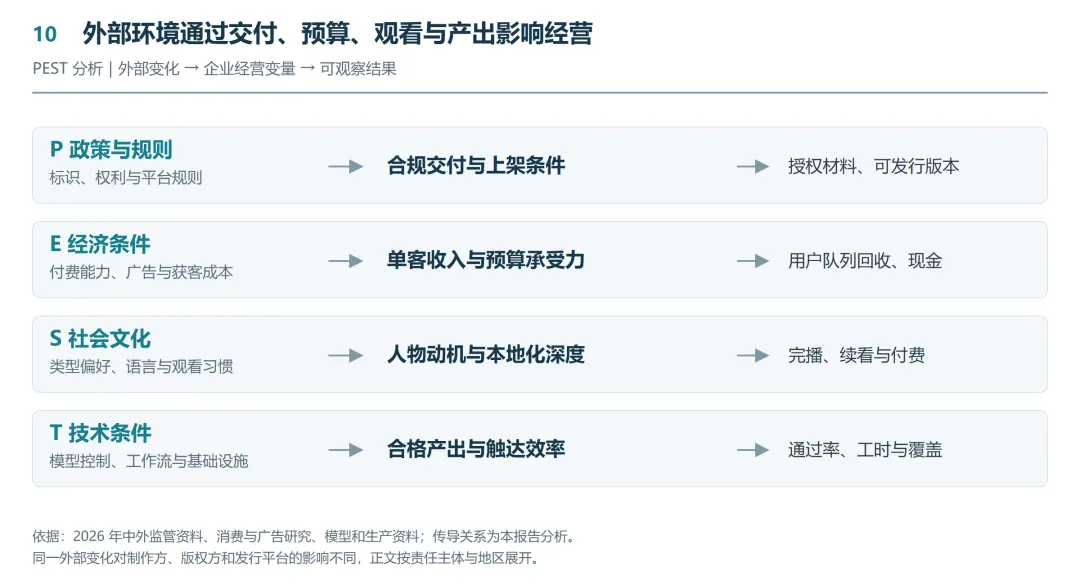Click the slide title 外部环境通过交付、预算
The height and width of the screenshot is (585, 1080).
tap(338, 33)
